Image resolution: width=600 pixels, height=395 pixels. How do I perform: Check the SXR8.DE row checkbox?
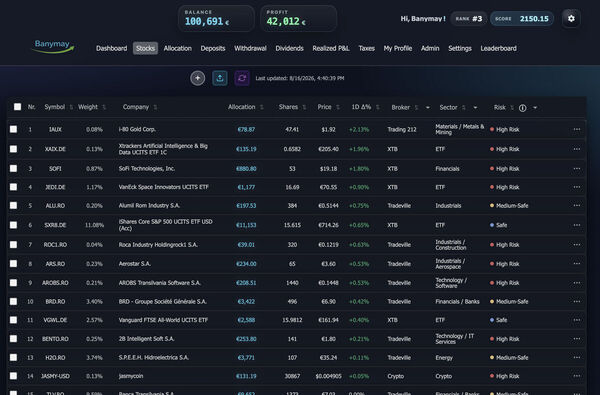click(13, 225)
